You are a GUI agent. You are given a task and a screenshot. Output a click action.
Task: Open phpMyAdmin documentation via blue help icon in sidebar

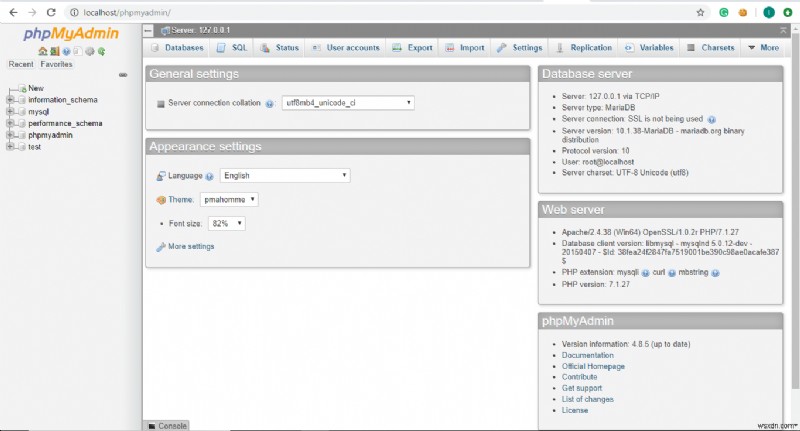click(x=66, y=51)
